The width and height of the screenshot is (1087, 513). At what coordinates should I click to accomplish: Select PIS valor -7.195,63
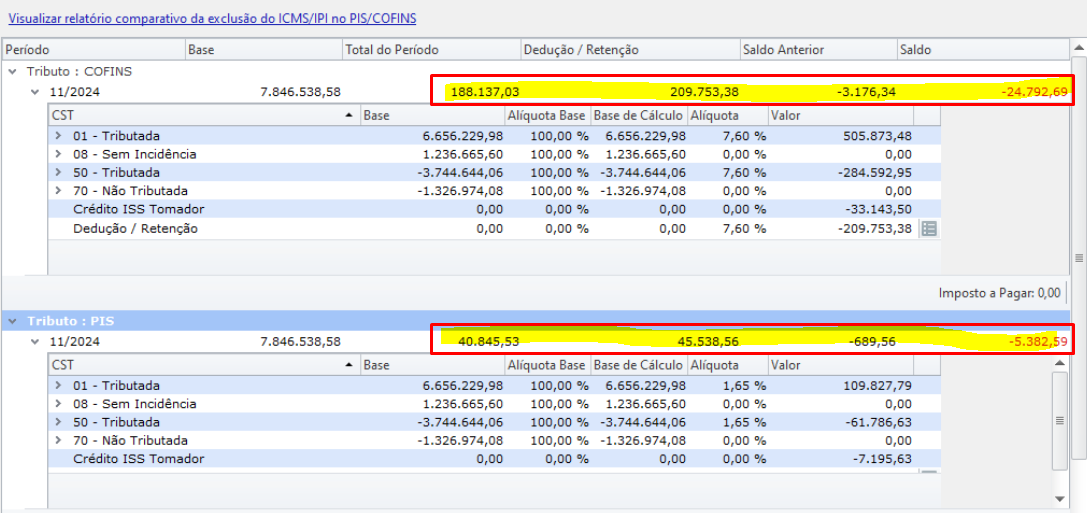tap(882, 459)
